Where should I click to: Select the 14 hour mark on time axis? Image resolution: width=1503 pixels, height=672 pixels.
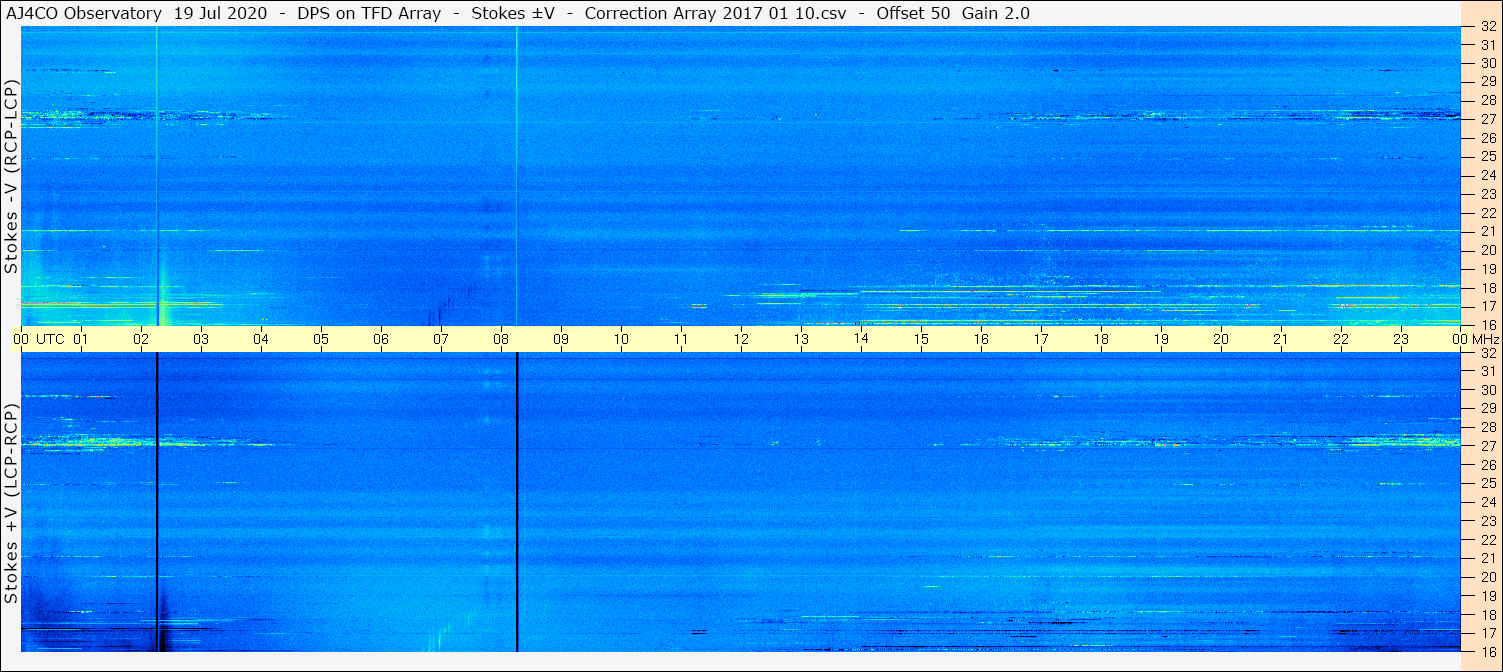point(861,339)
